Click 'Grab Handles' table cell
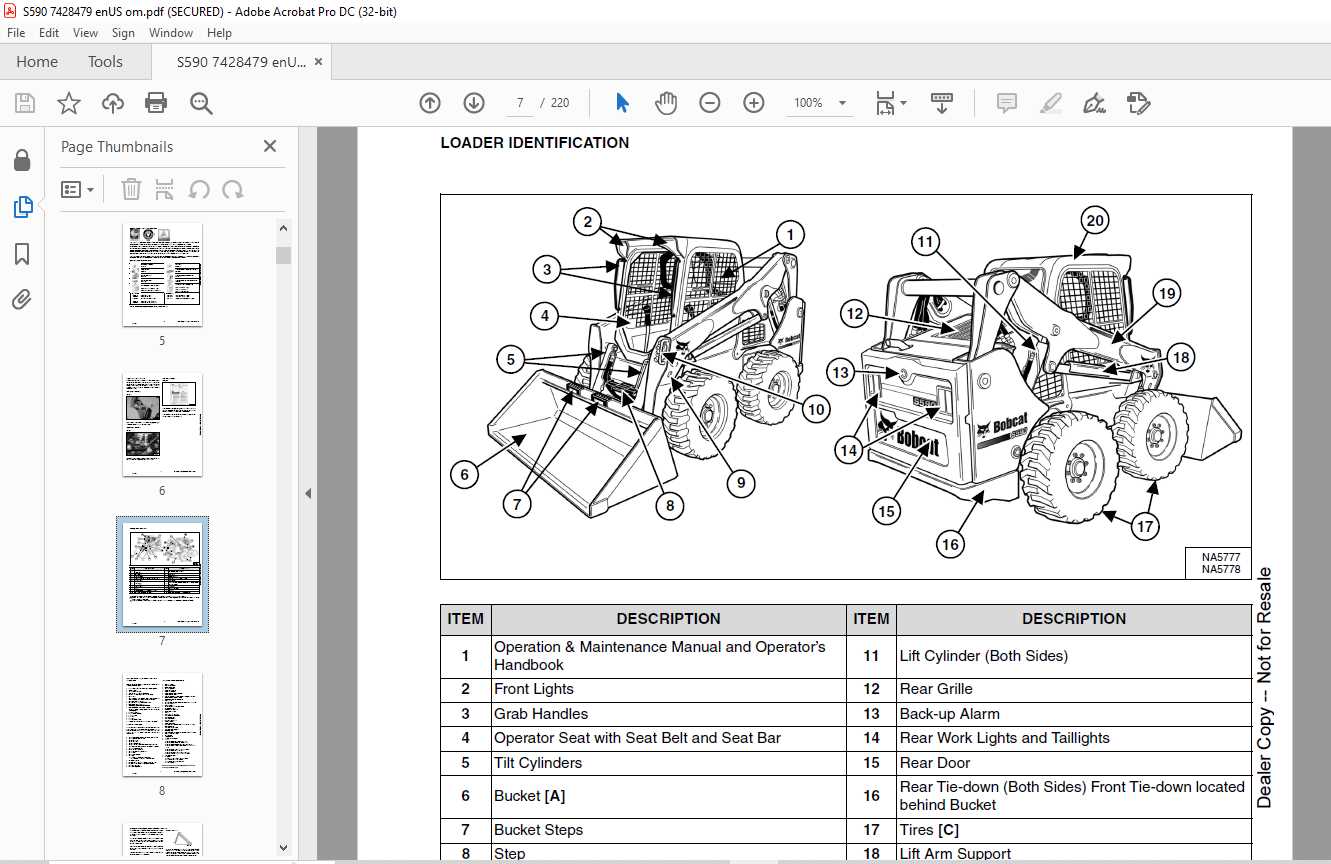The width and height of the screenshot is (1331, 864). 668,714
